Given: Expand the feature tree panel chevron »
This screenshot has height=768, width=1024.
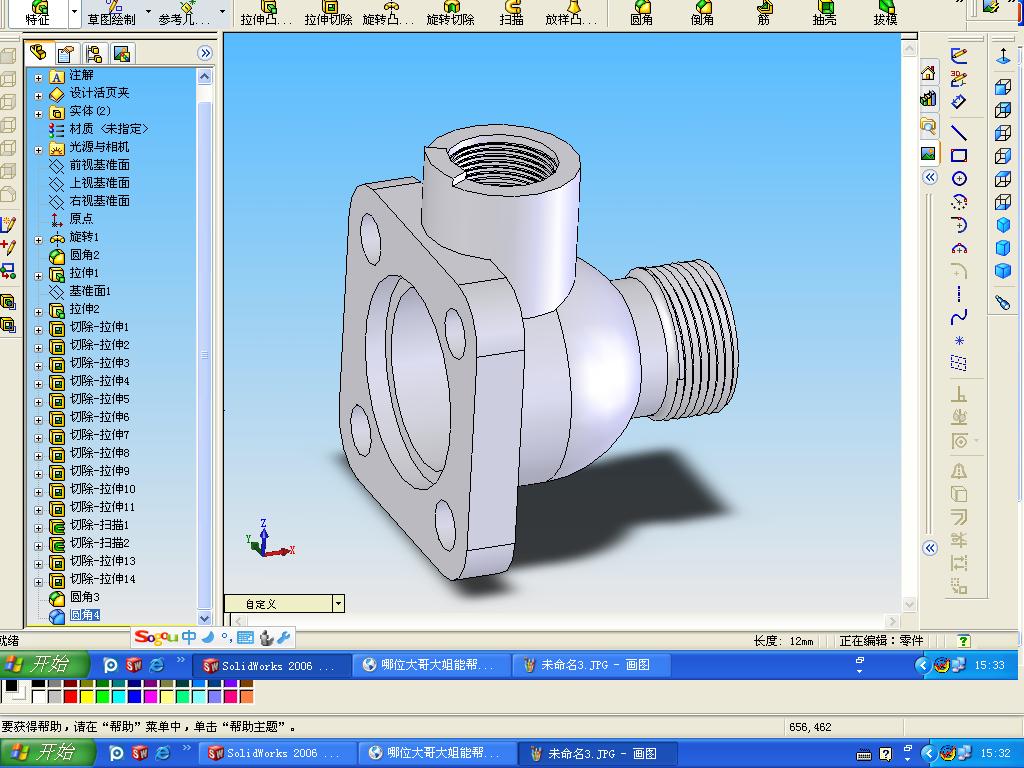Looking at the screenshot, I should [x=205, y=53].
